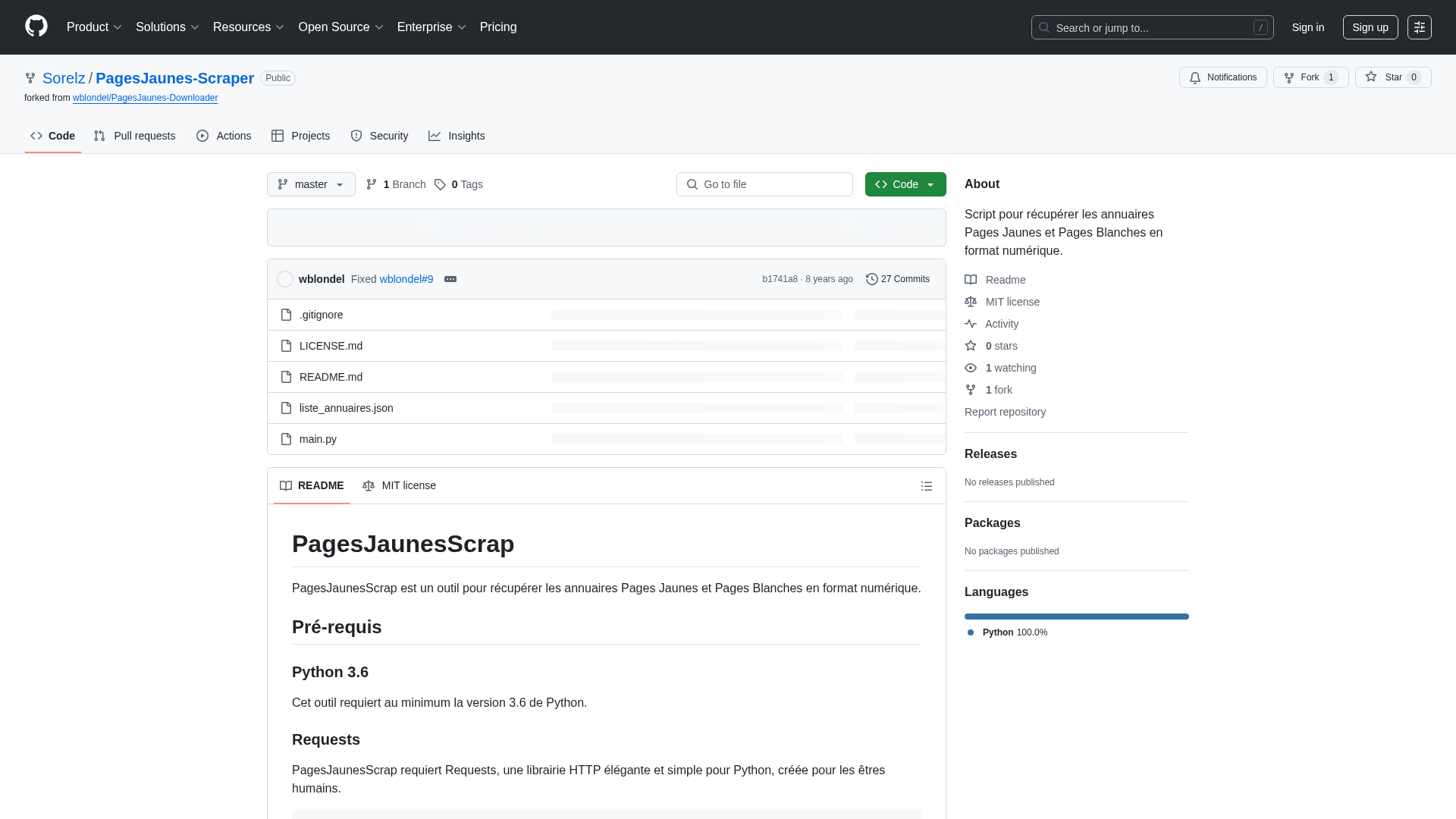Open the README.md file name
The image size is (1456, 819).
click(331, 377)
